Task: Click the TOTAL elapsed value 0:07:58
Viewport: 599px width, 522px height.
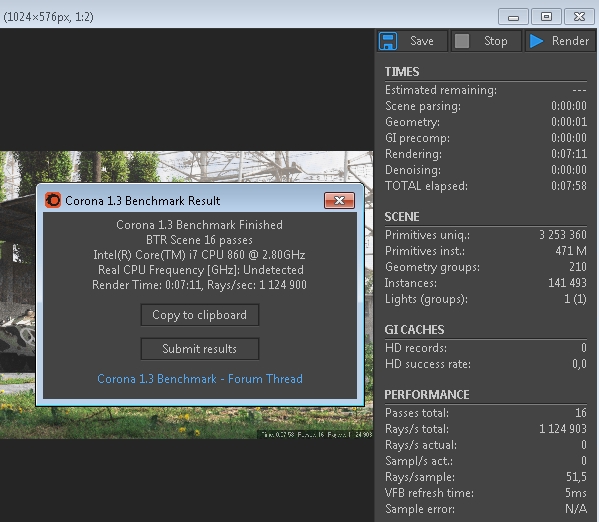Action: pyautogui.click(x=568, y=186)
